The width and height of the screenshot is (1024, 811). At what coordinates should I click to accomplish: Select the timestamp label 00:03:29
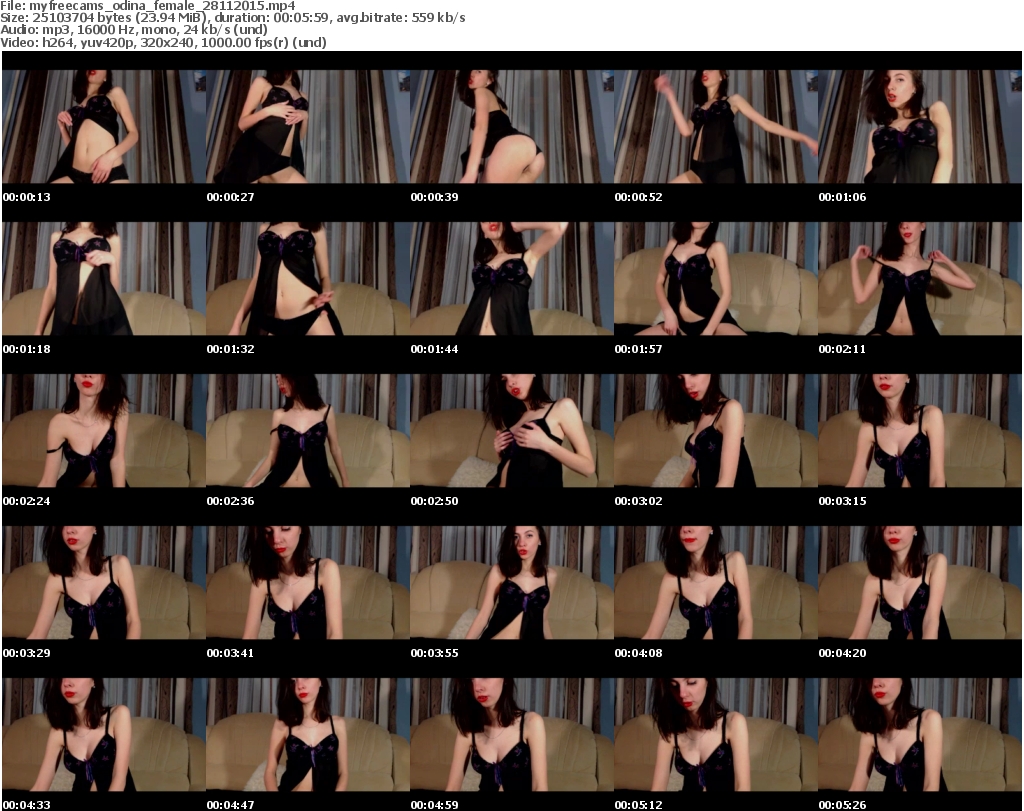click(27, 653)
